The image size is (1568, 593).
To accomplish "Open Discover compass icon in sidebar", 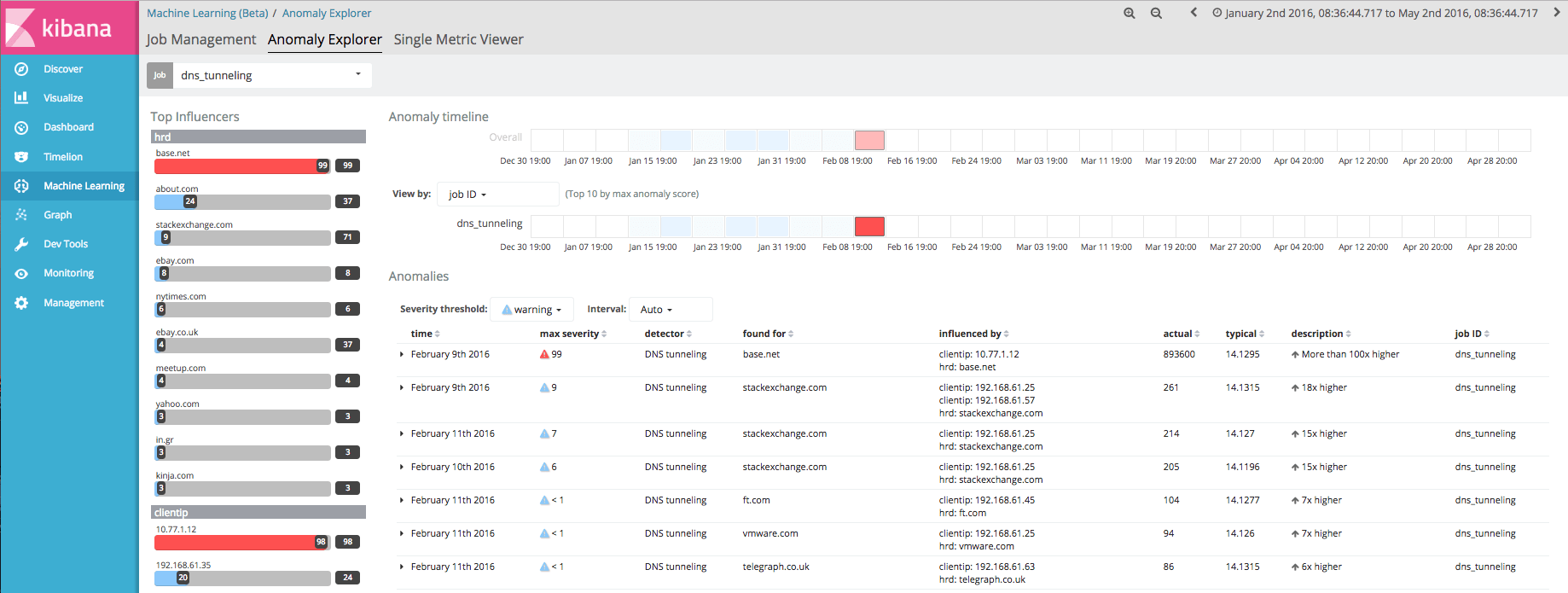I will click(21, 69).
